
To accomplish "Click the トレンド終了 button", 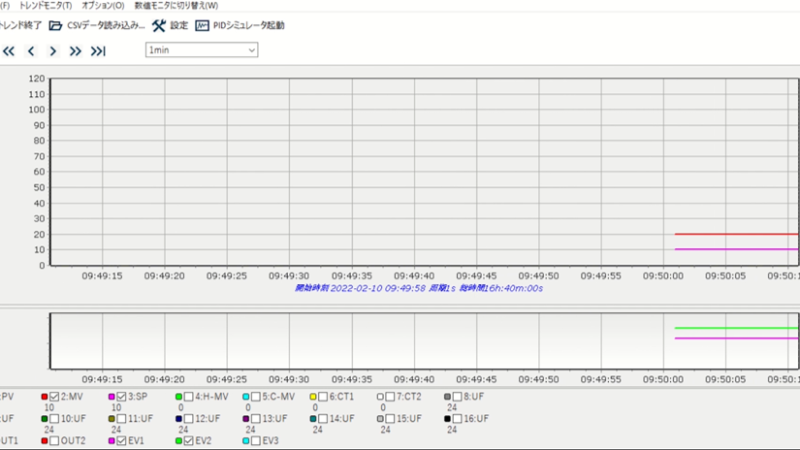I will click(20, 25).
